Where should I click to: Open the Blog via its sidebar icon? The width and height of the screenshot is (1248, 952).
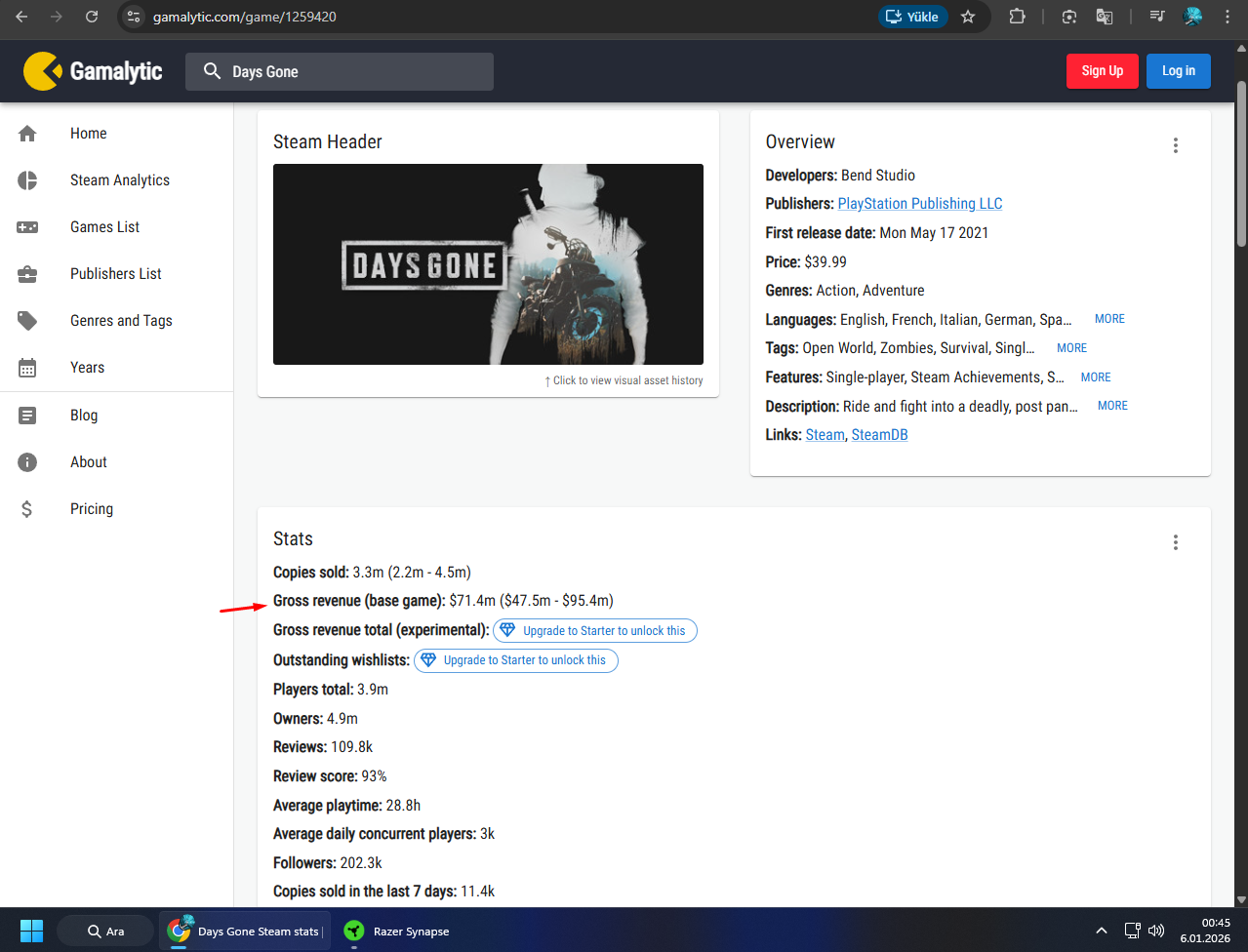[x=27, y=415]
